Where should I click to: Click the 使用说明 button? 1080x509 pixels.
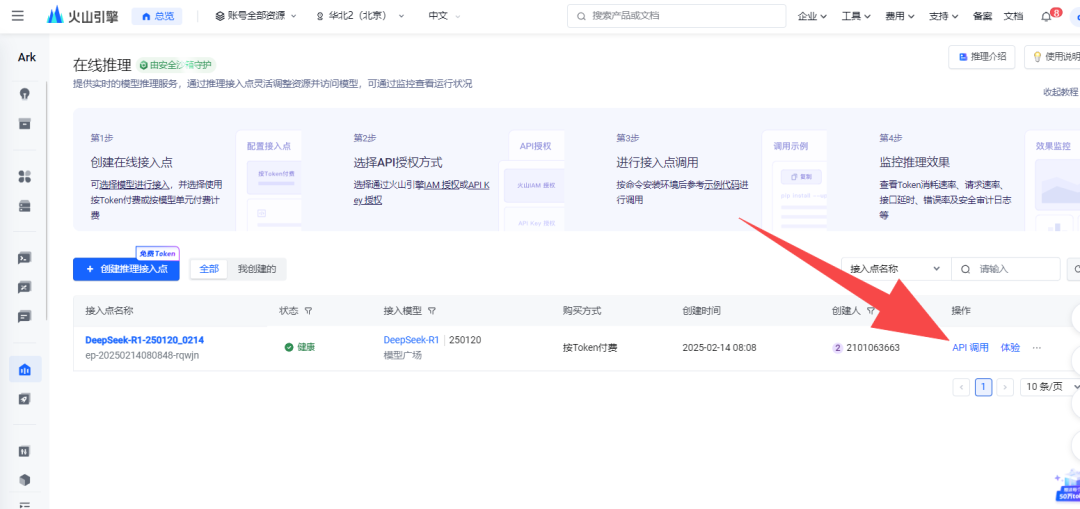[x=1052, y=57]
